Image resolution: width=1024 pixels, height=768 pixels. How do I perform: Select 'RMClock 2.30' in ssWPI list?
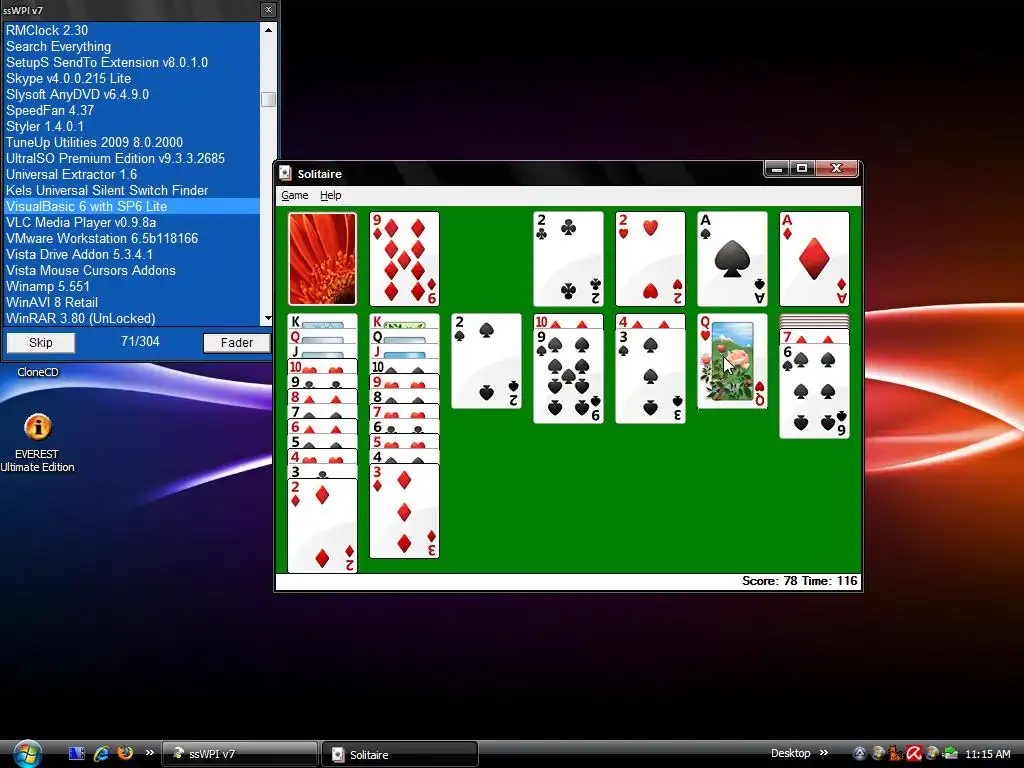tap(132, 30)
